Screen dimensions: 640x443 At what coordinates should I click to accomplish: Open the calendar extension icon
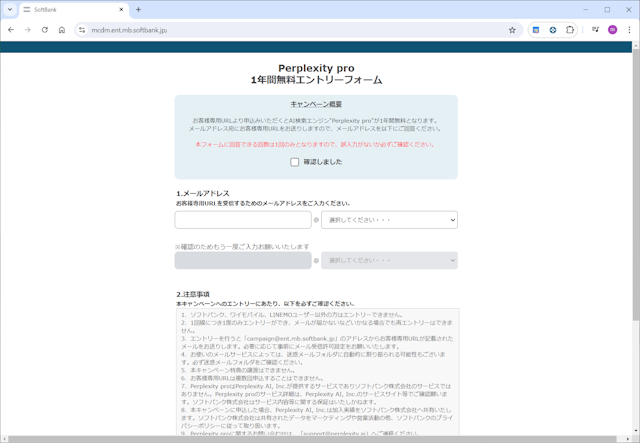click(x=536, y=30)
